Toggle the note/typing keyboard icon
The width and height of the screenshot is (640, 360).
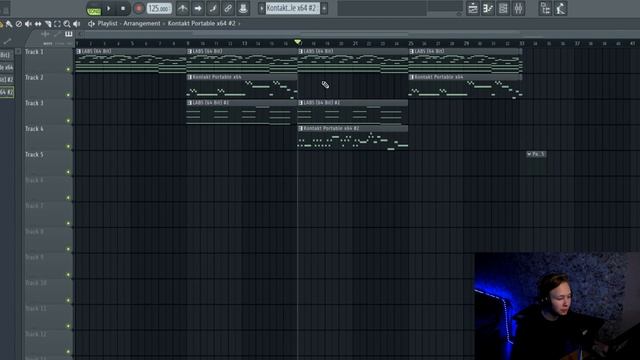[x=213, y=8]
